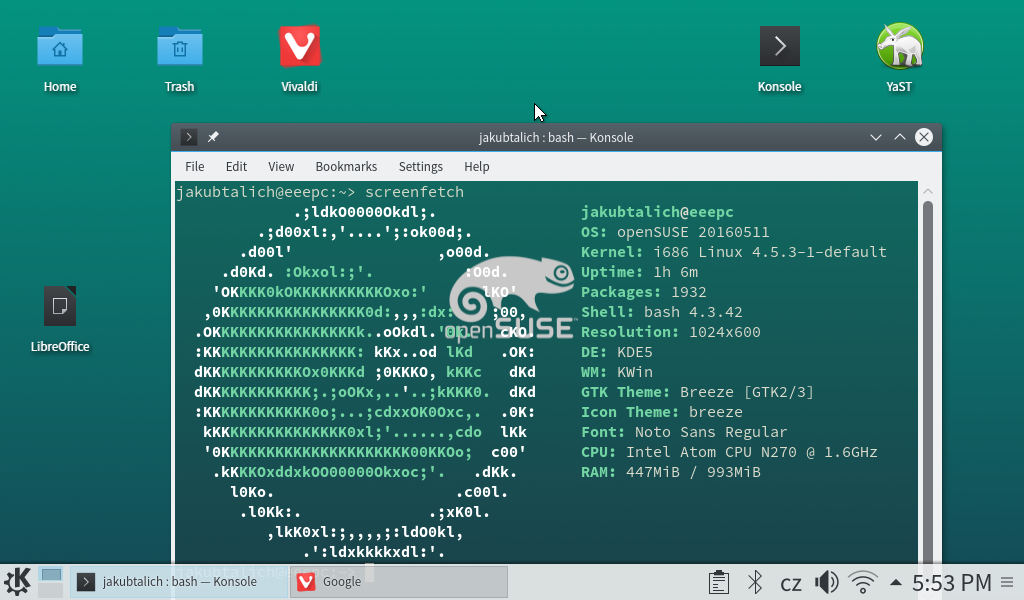This screenshot has height=600, width=1024.
Task: Click the clock showing 5:53 PM
Action: click(952, 582)
